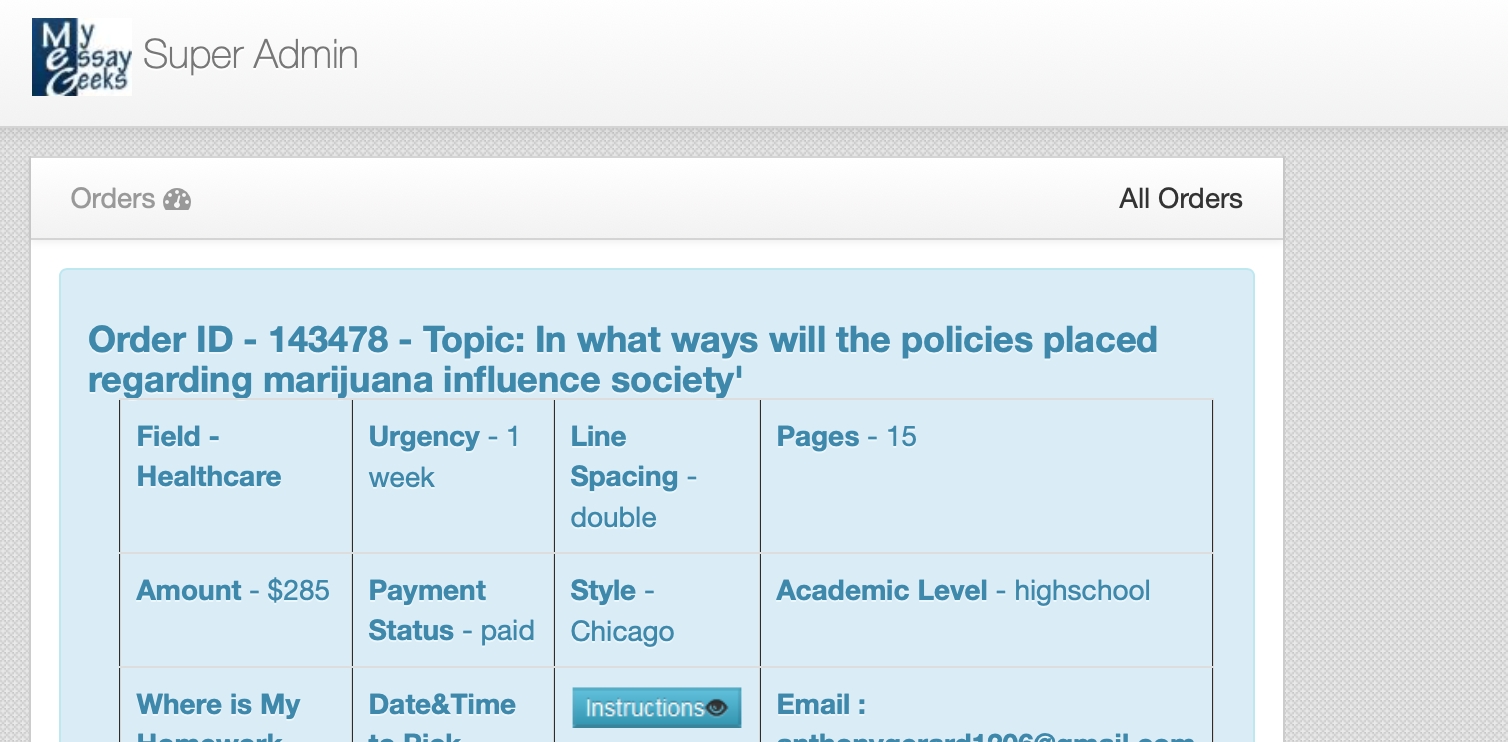Open the customer's Gmail address link
Viewport: 1508px width, 742px height.
(x=985, y=737)
